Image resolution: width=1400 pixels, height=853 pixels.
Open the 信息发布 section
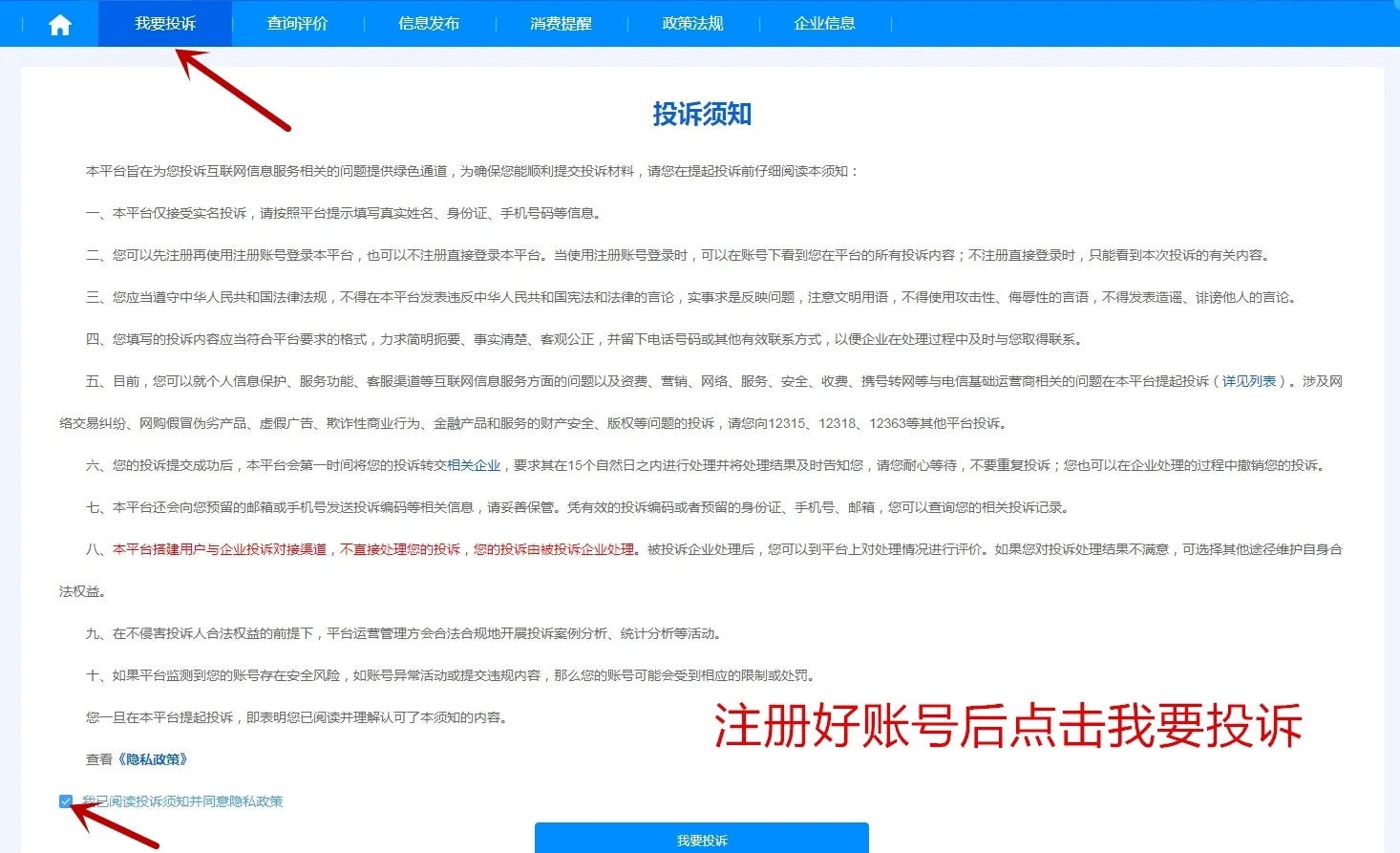tap(429, 23)
